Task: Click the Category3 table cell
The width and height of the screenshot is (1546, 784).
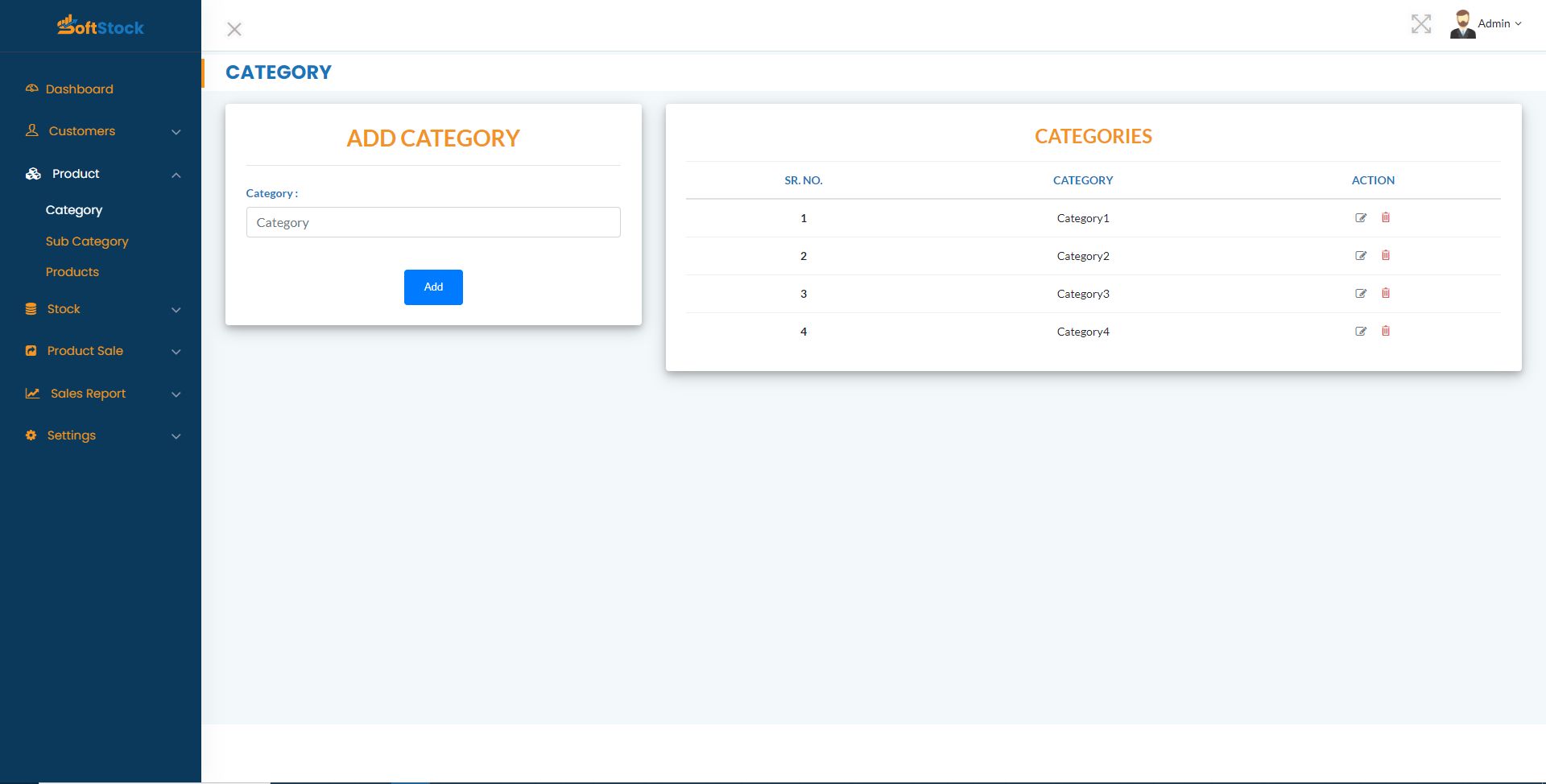Action: [x=1083, y=294]
